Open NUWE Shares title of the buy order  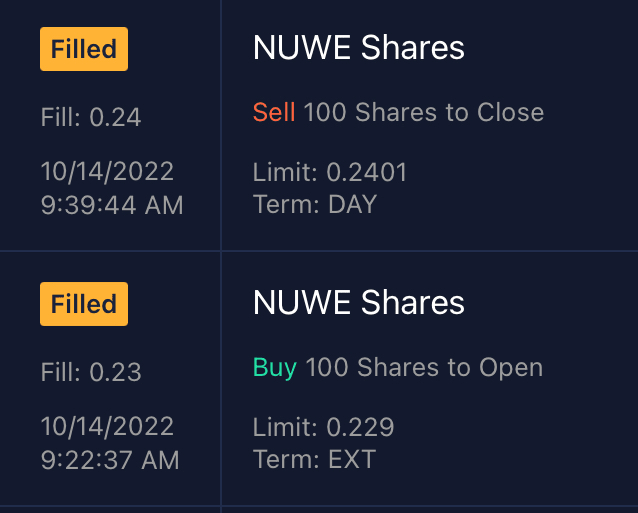[x=359, y=302]
